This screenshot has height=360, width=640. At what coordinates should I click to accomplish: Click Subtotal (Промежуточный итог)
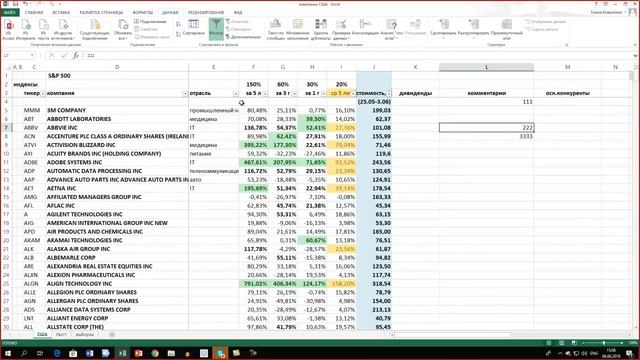[x=507, y=29]
